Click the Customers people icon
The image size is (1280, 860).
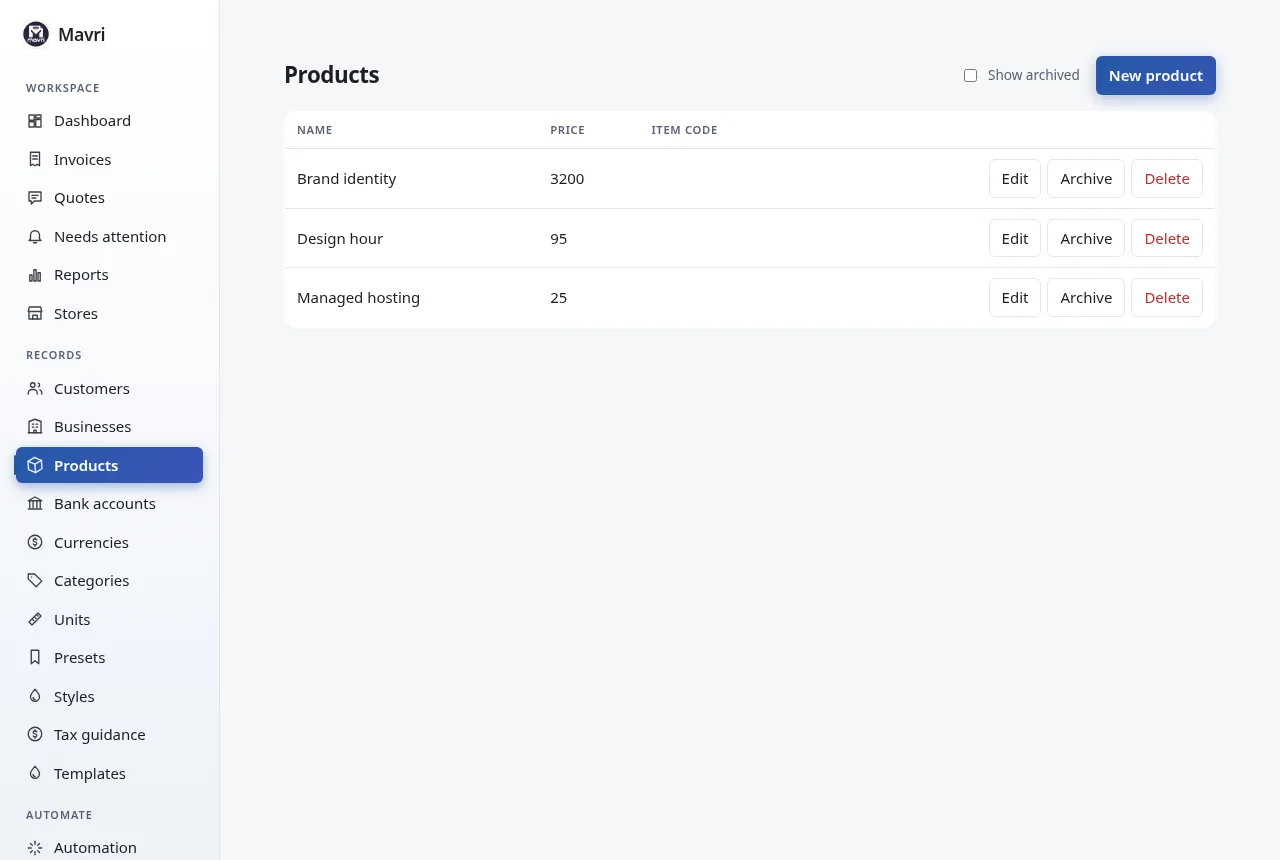(35, 389)
